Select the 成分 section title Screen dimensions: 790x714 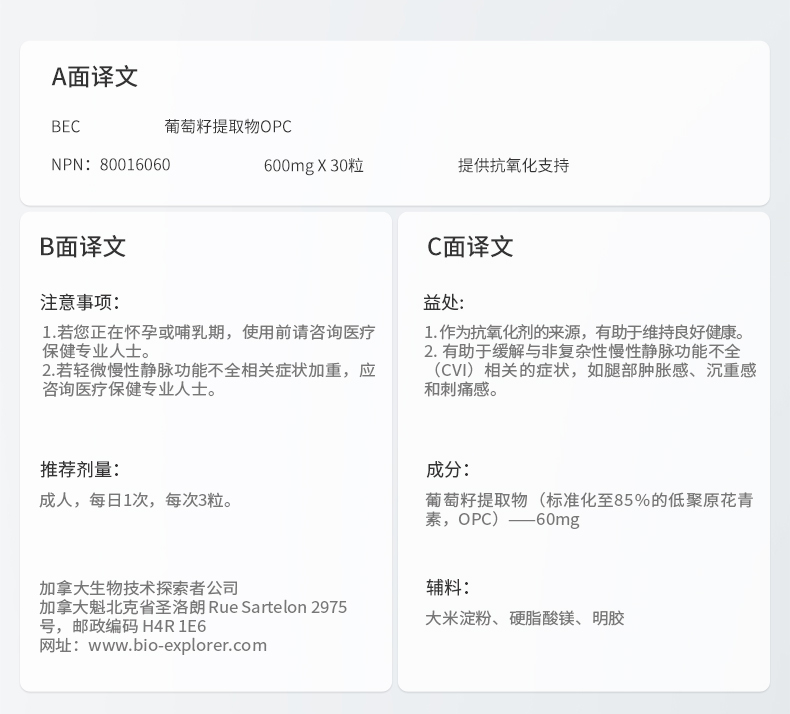tap(446, 469)
